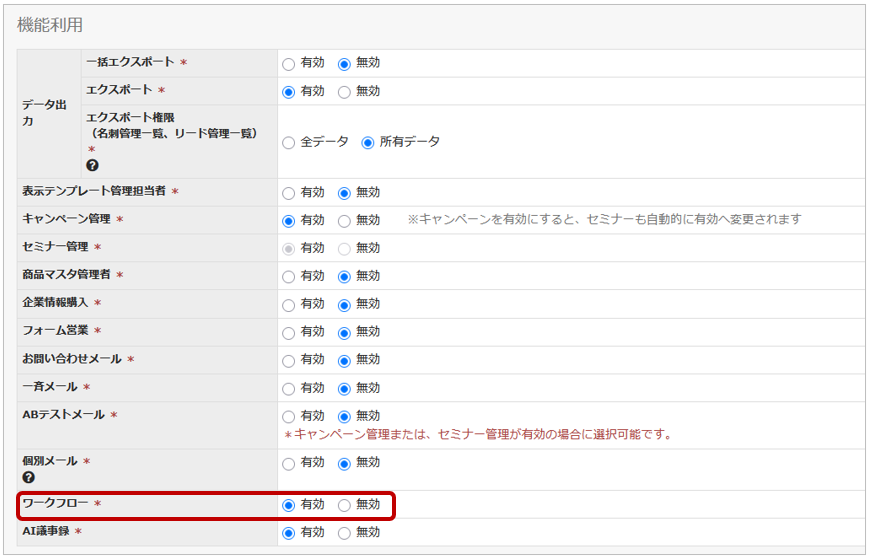Open help icon under エクスポート権限

pyautogui.click(x=92, y=165)
